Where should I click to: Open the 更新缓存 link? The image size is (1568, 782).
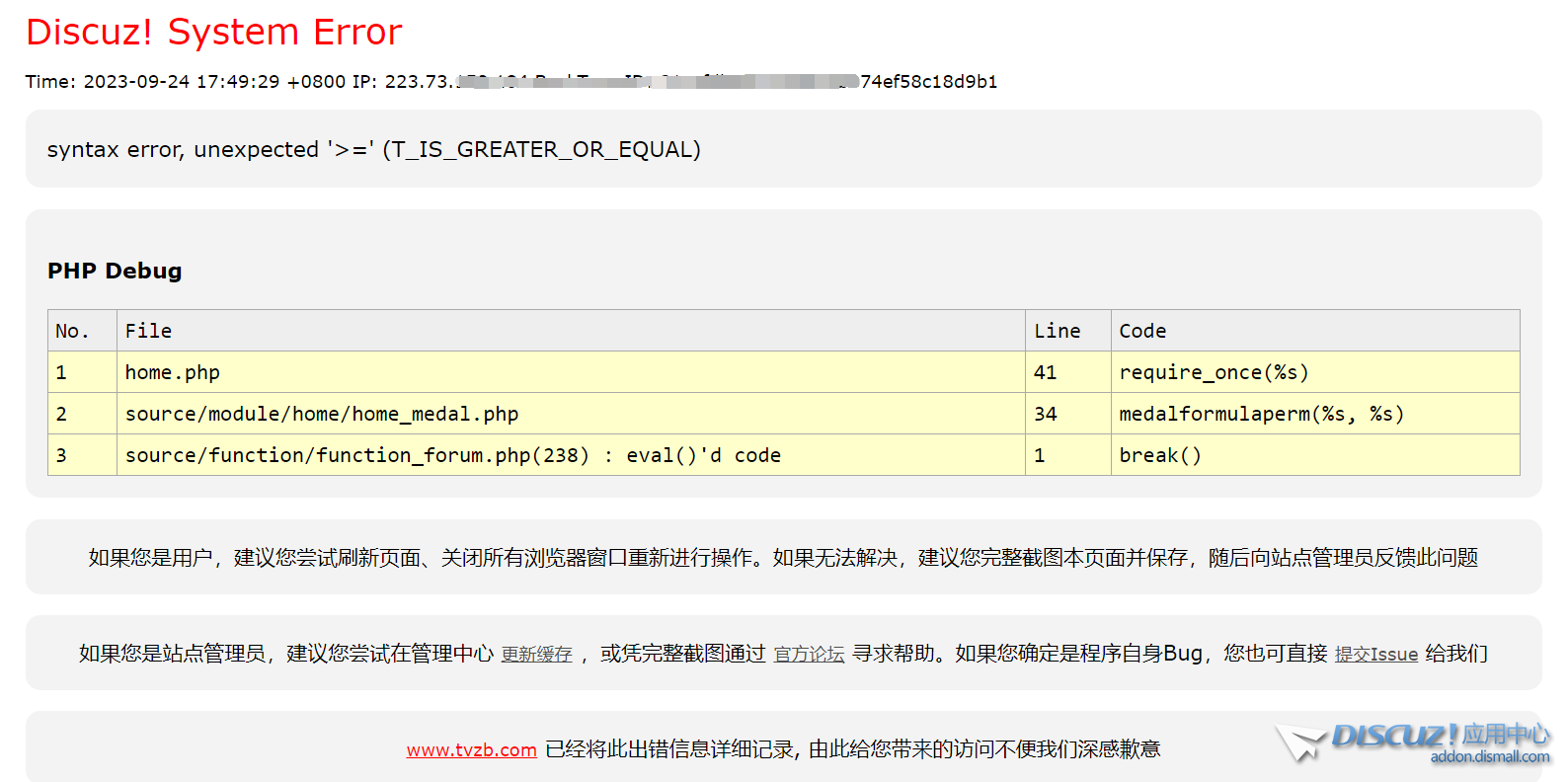[536, 654]
